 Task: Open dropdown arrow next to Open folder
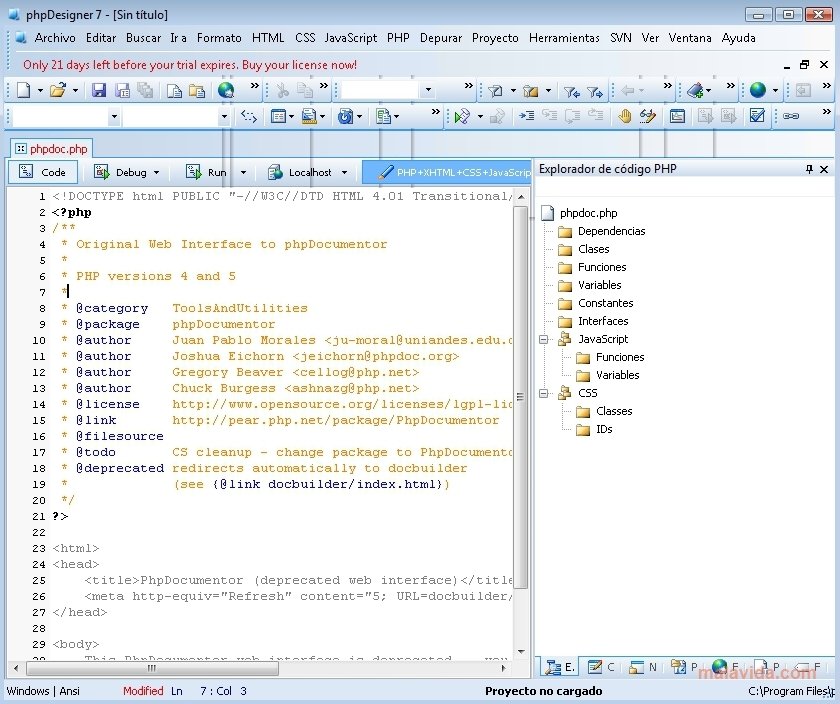click(75, 91)
